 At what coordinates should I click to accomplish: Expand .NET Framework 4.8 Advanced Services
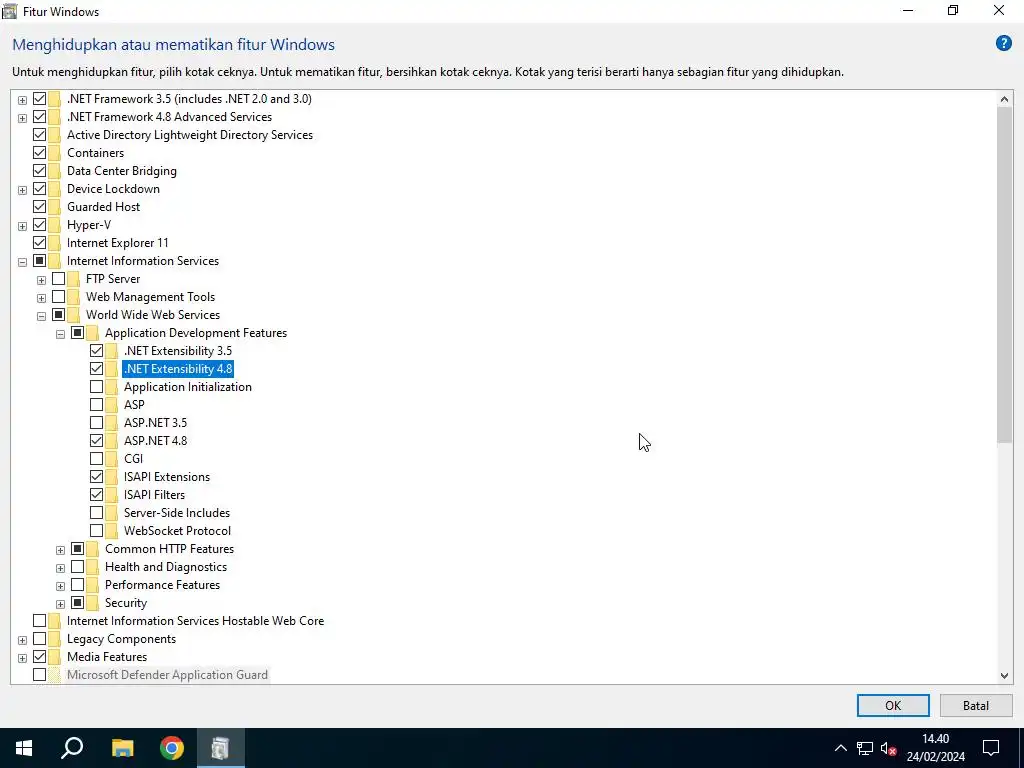coord(22,118)
